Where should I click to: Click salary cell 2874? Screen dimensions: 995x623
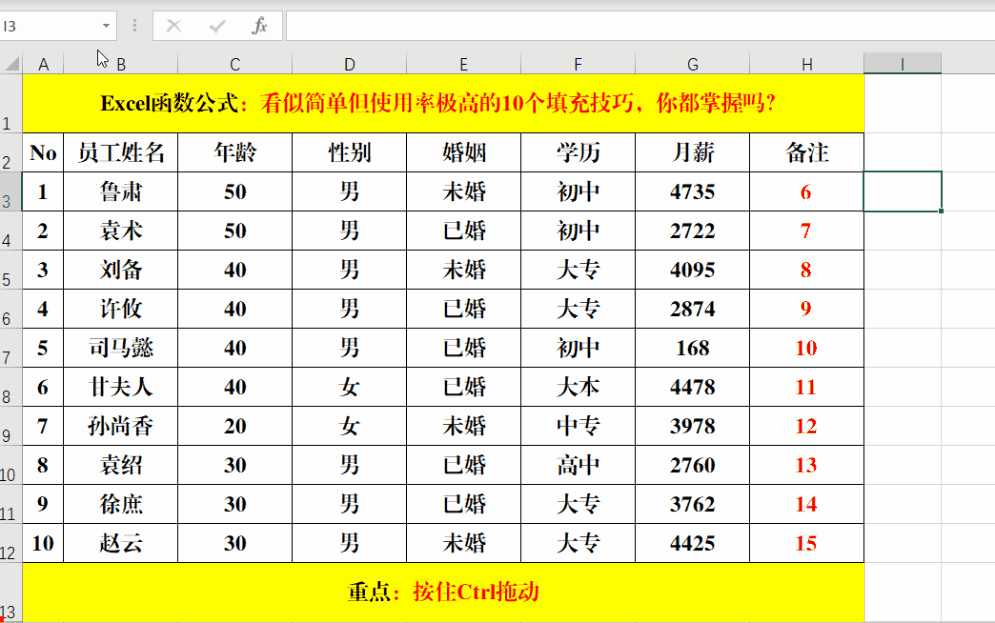point(692,309)
